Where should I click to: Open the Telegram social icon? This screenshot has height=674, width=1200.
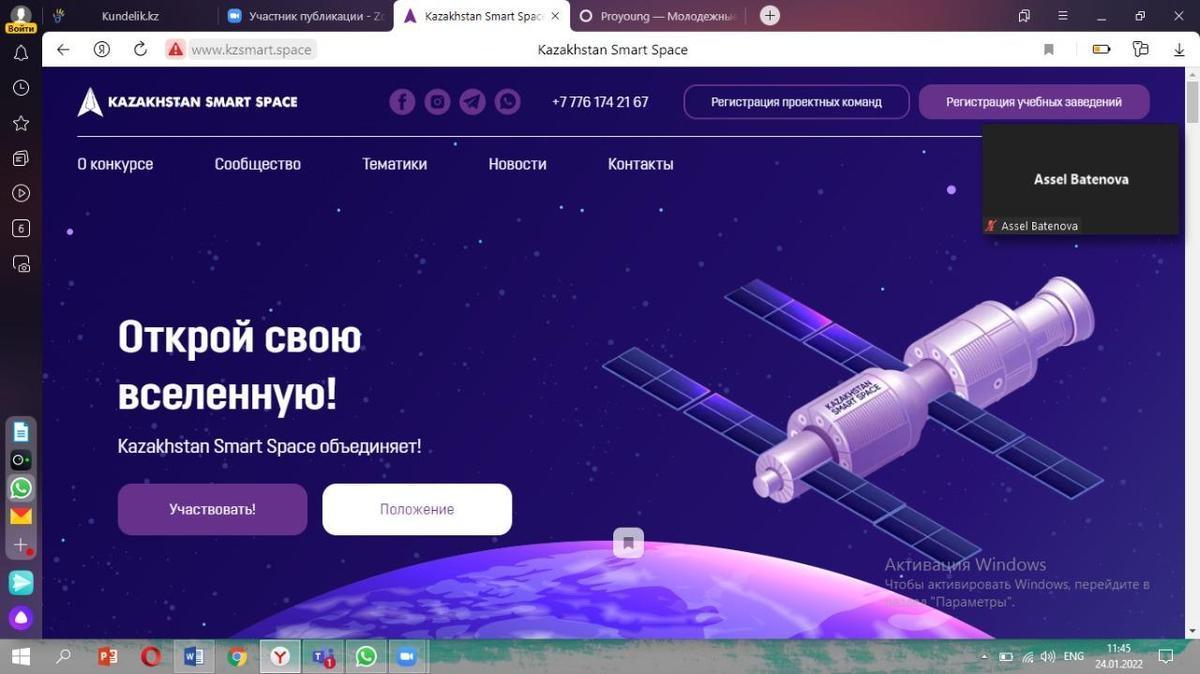[x=472, y=102]
